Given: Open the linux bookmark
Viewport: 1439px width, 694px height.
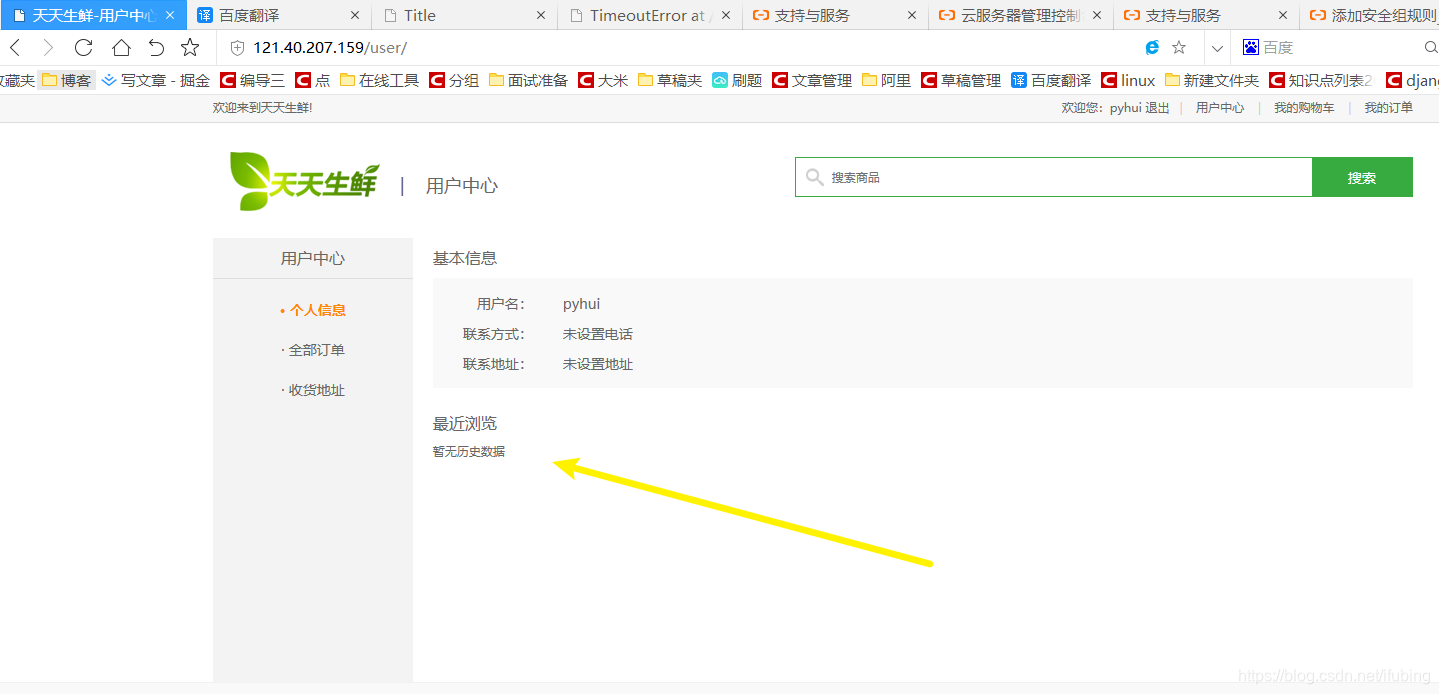Looking at the screenshot, I should (x=1128, y=80).
